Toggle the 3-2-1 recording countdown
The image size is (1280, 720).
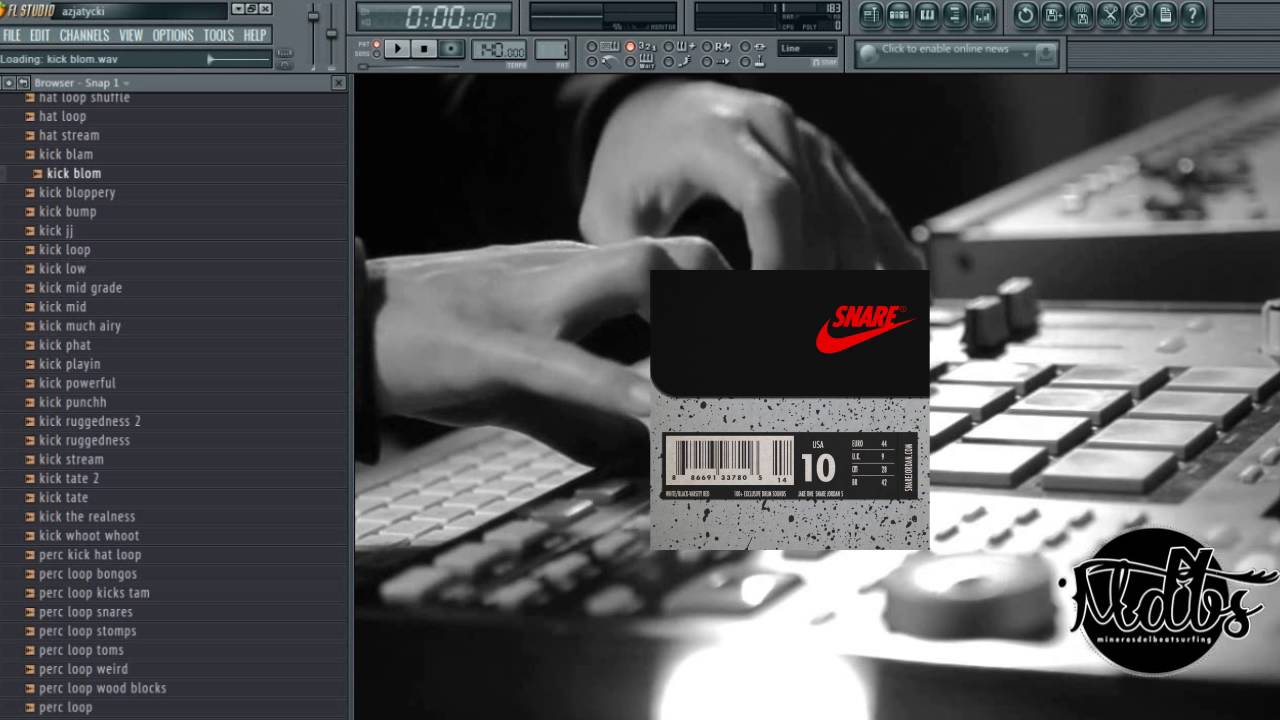[641, 46]
